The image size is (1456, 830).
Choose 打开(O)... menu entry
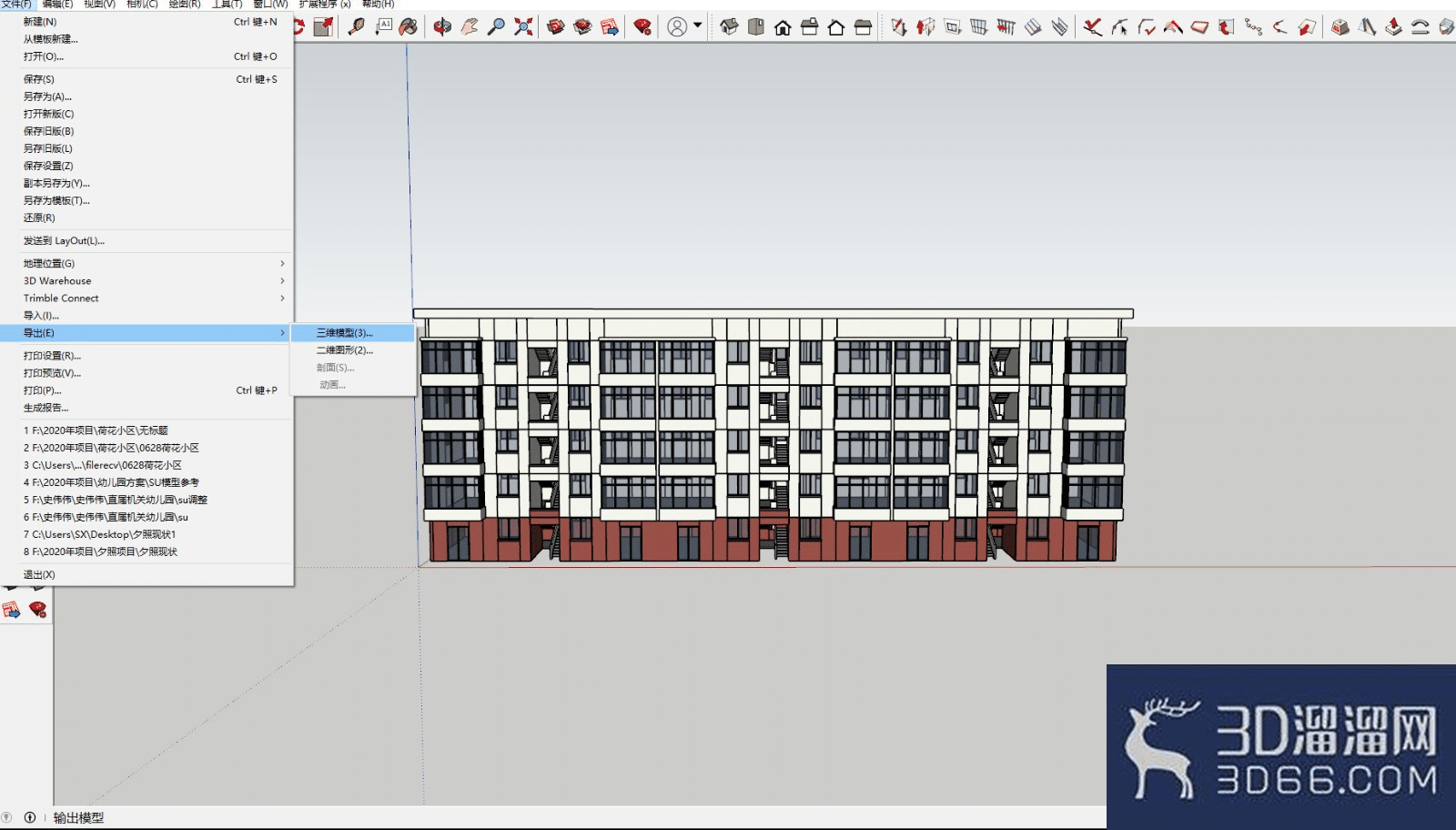point(147,56)
